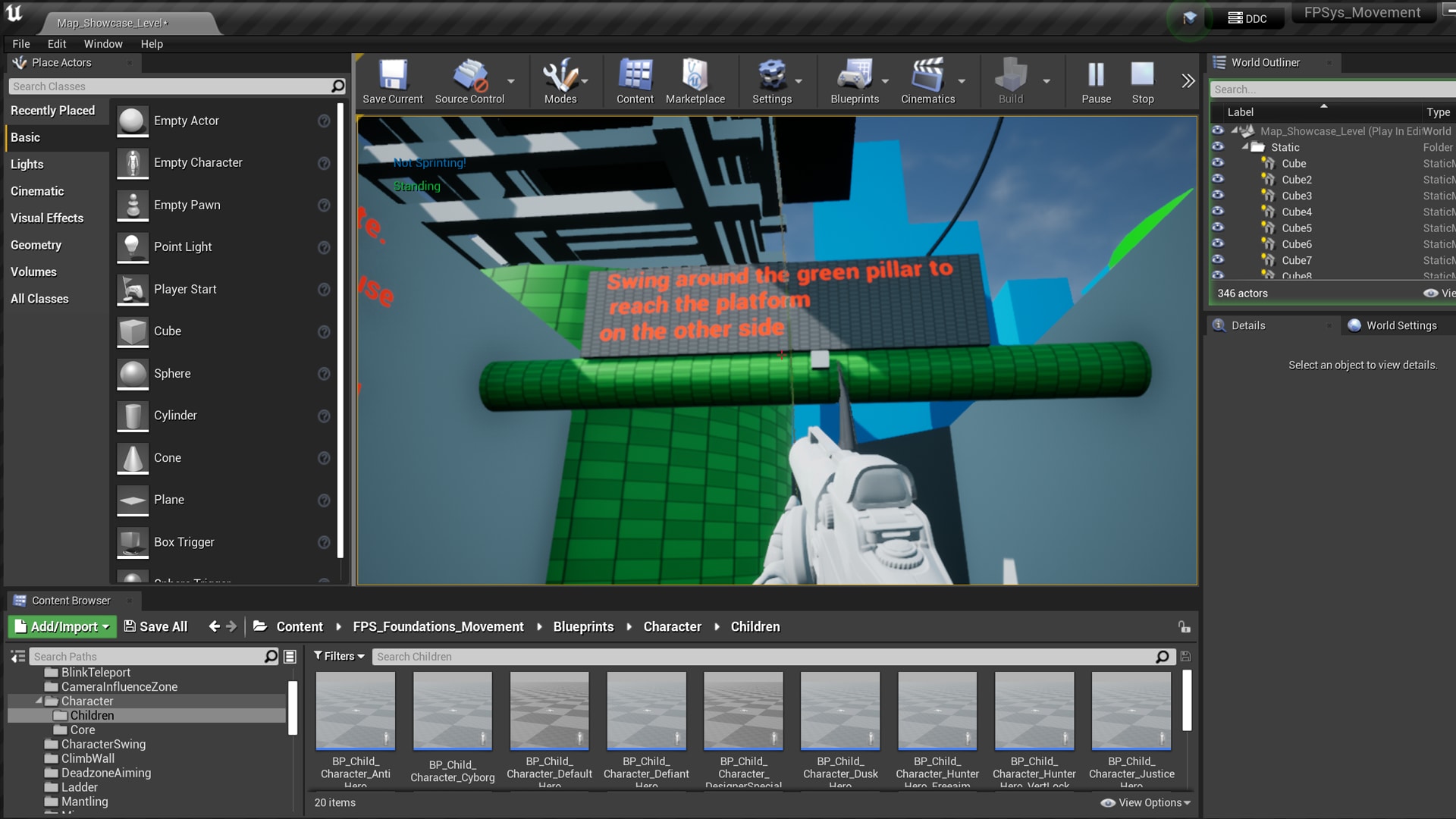
Task: Toggle visibility of Cube7 in outliner
Action: (1218, 259)
